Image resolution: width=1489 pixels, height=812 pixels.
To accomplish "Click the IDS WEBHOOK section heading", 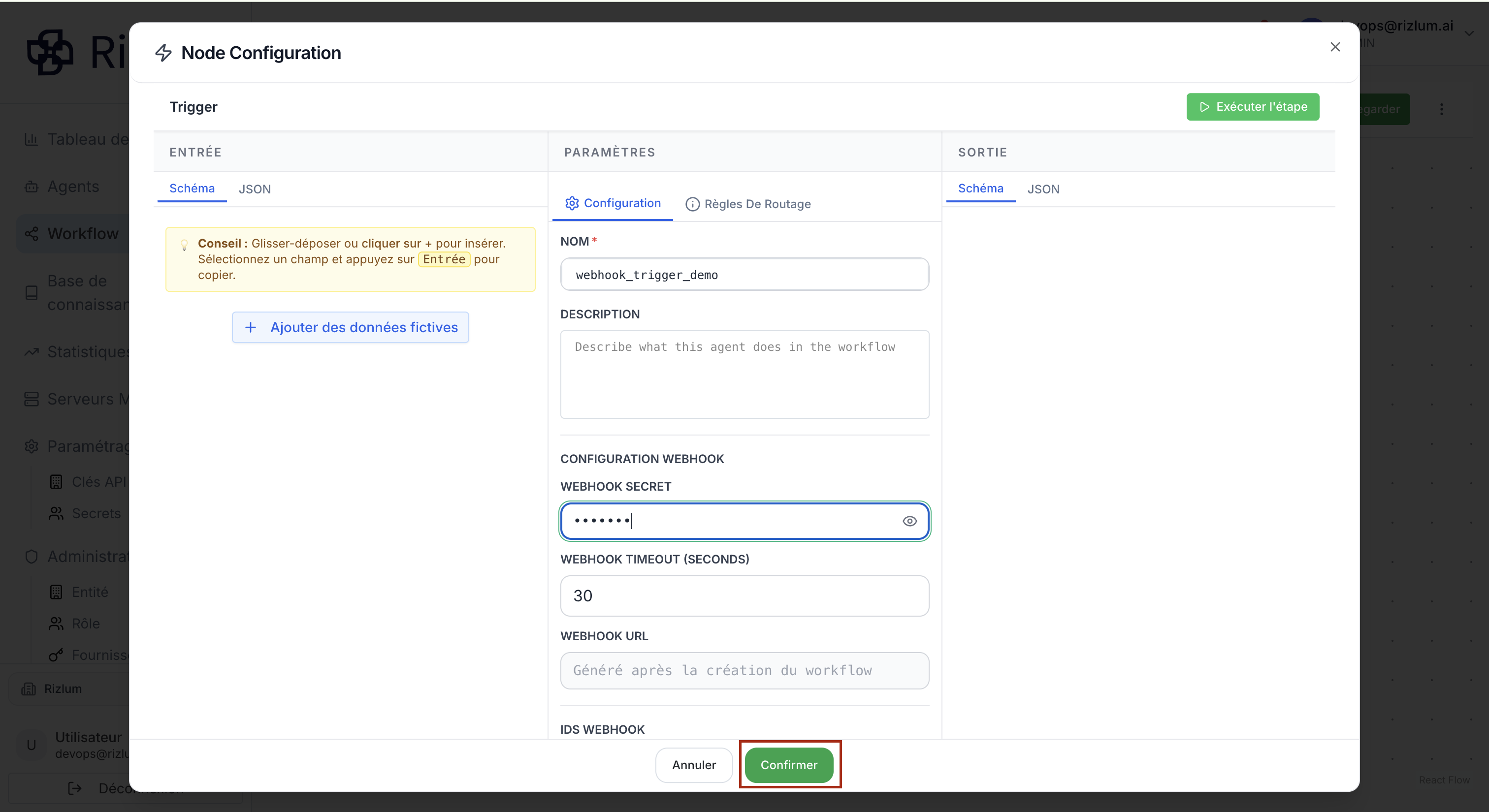I will pyautogui.click(x=602, y=729).
